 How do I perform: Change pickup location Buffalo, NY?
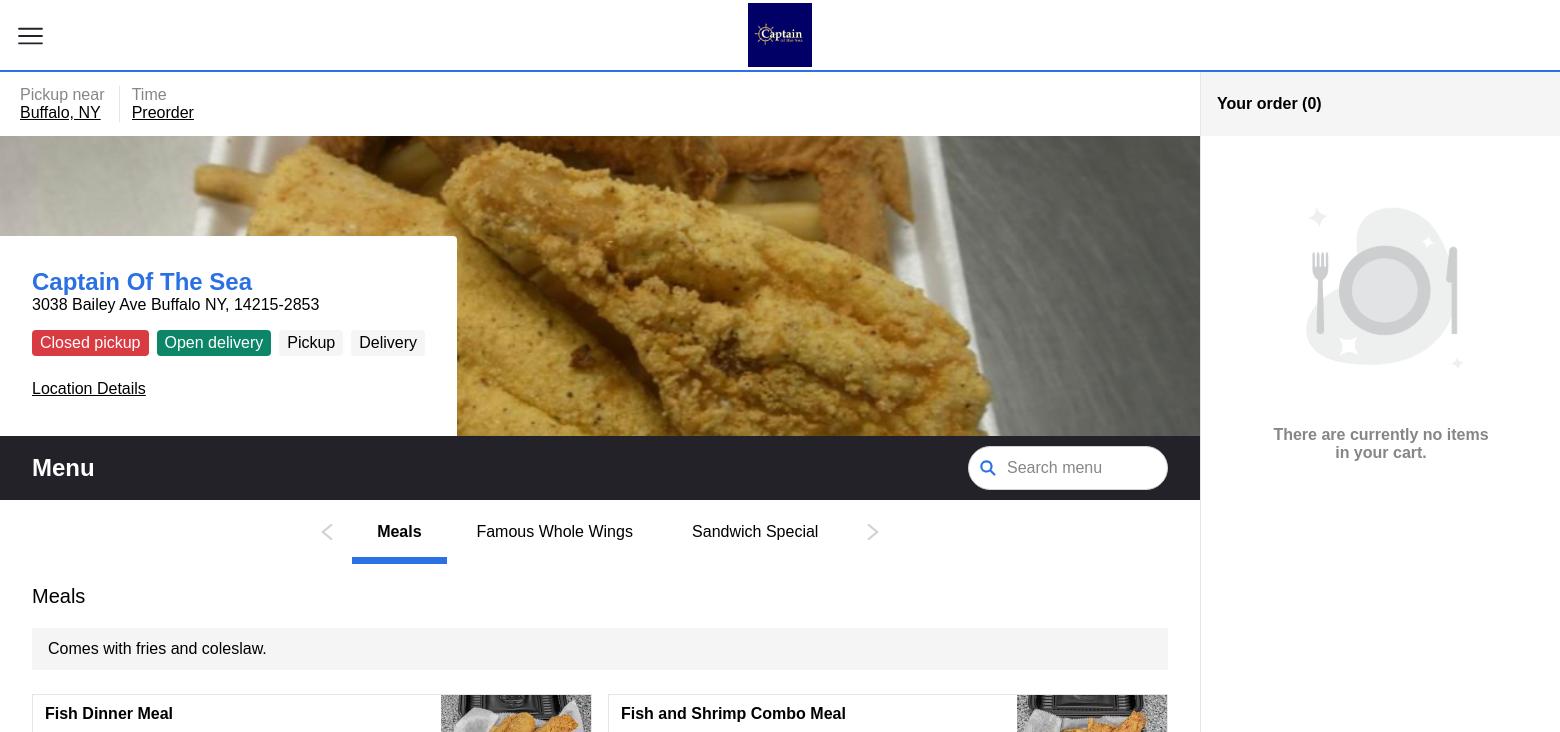click(x=60, y=113)
